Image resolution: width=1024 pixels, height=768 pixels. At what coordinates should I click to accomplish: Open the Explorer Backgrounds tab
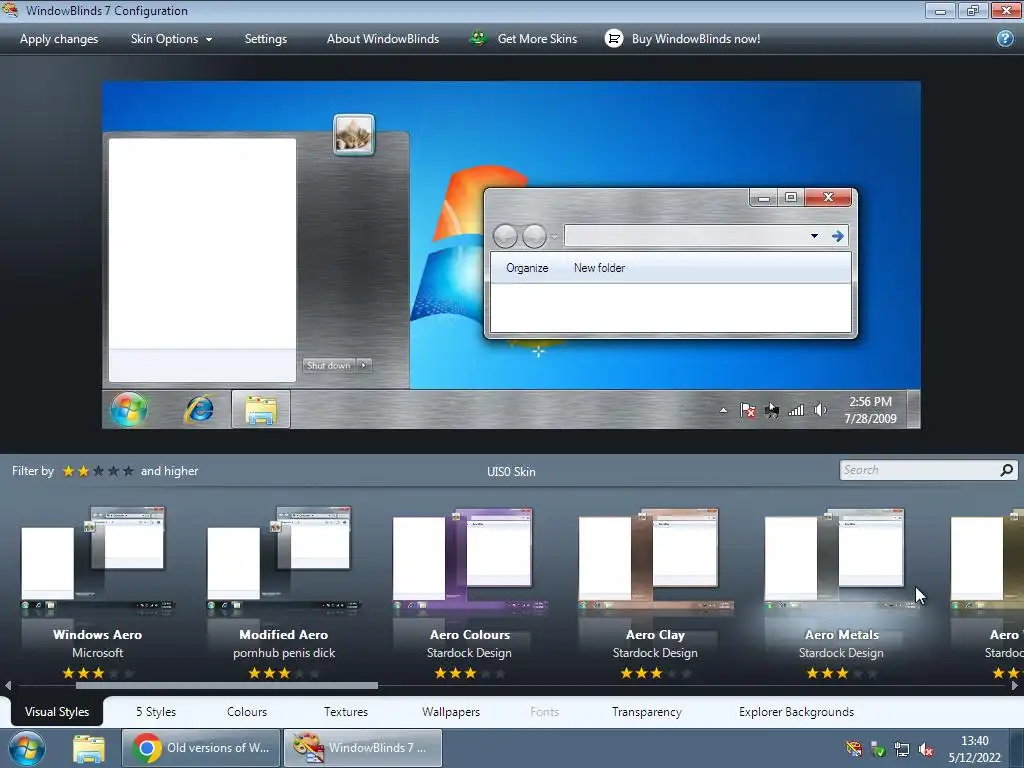796,712
